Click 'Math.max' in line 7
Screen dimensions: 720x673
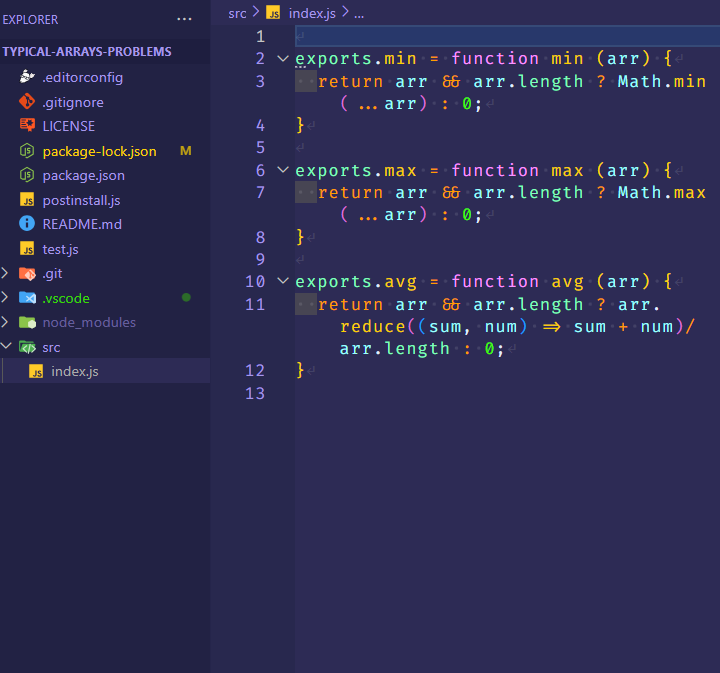tap(662, 192)
